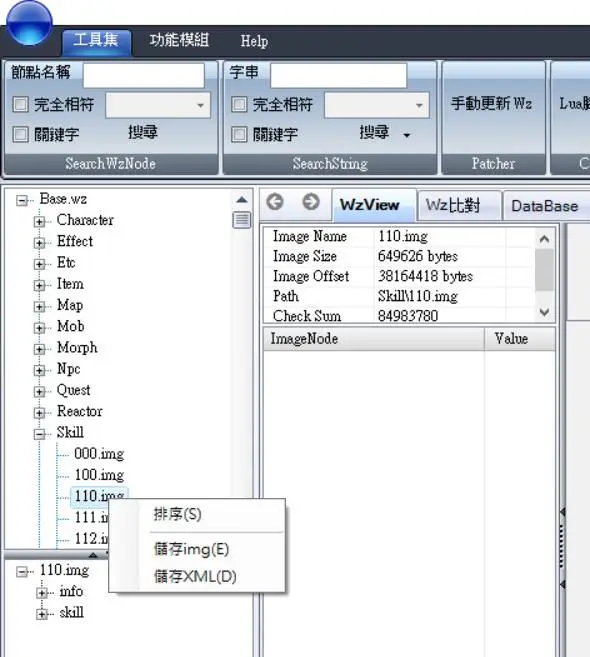Tick 完全相符 checkbox in SearchString
Viewport: 590px width, 657px height.
click(239, 104)
